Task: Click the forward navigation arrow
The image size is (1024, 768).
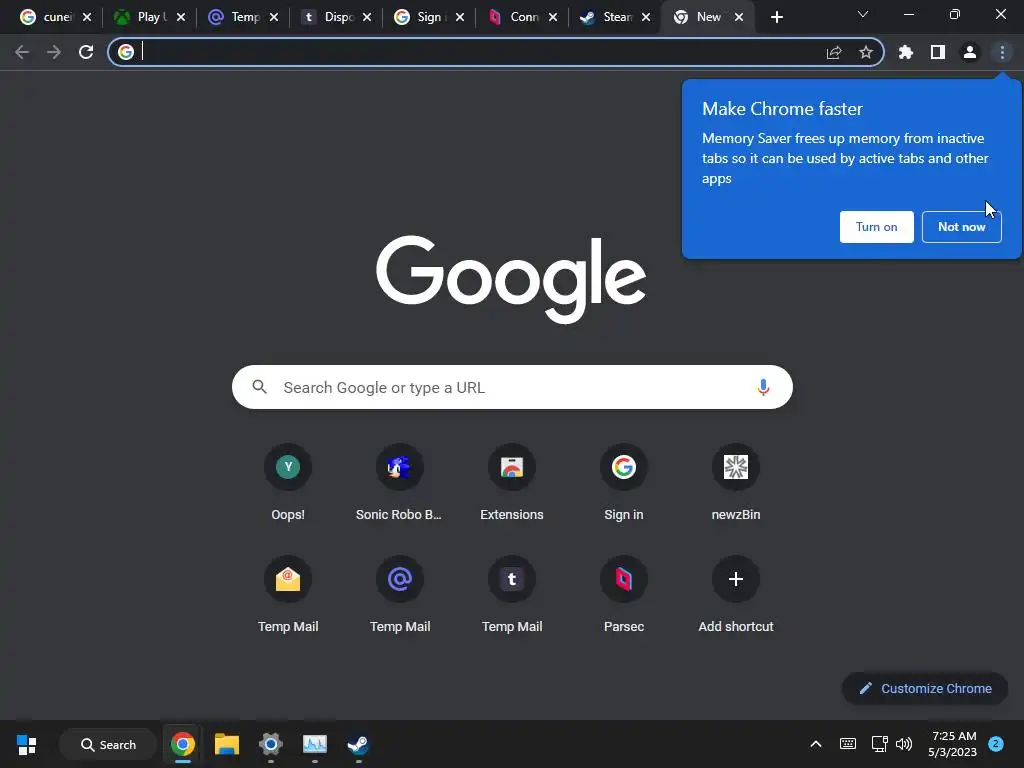Action: click(54, 52)
